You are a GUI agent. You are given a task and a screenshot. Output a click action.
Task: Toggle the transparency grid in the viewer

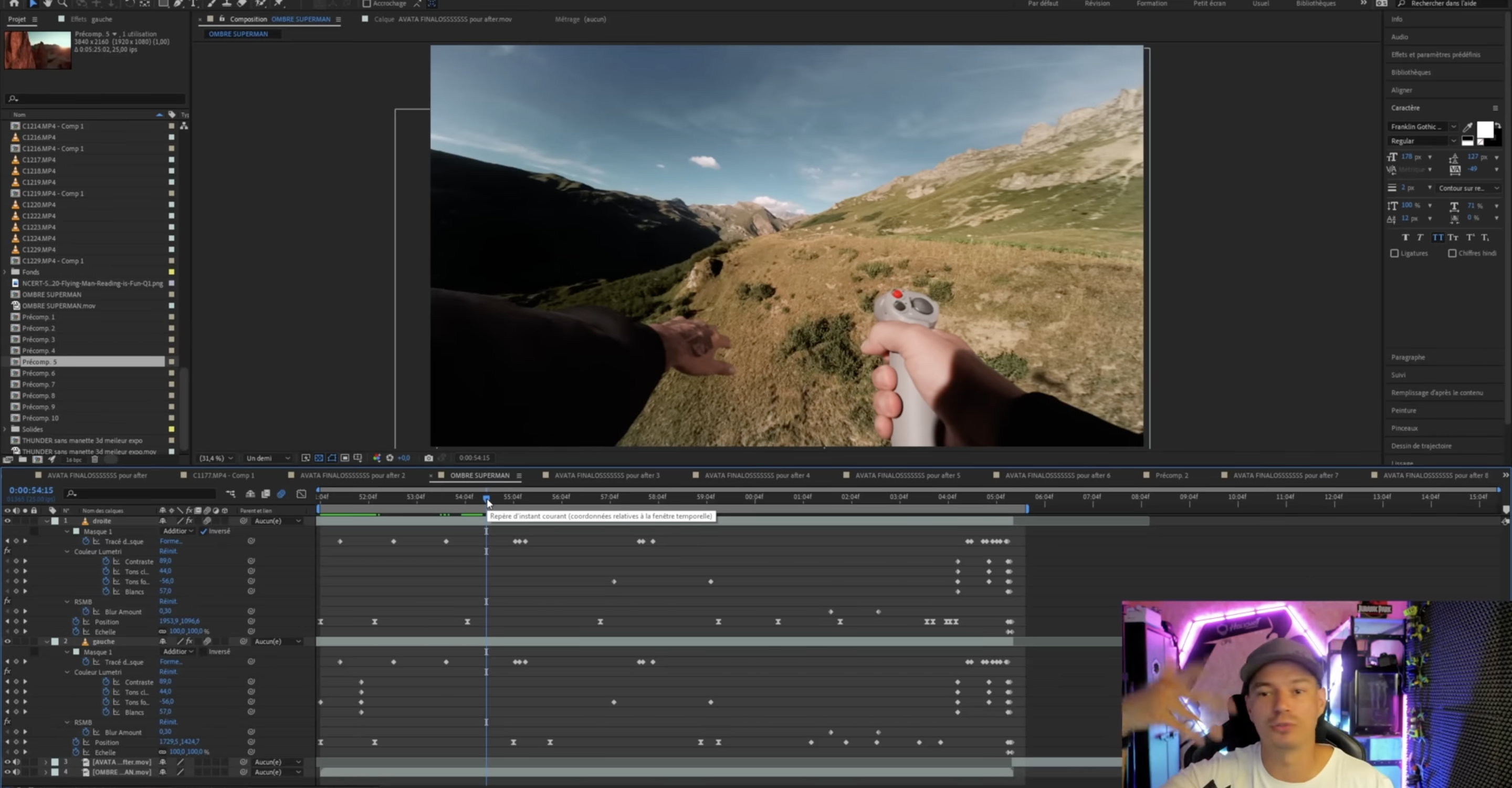point(319,458)
